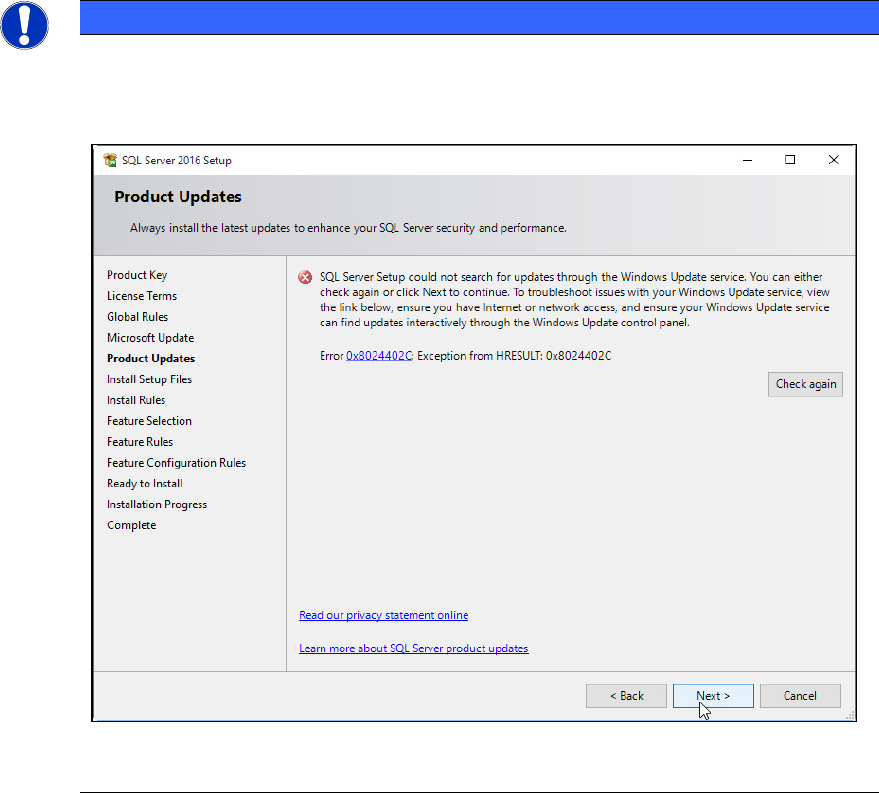
Task: Select License Terms step in sidebar
Action: (142, 296)
